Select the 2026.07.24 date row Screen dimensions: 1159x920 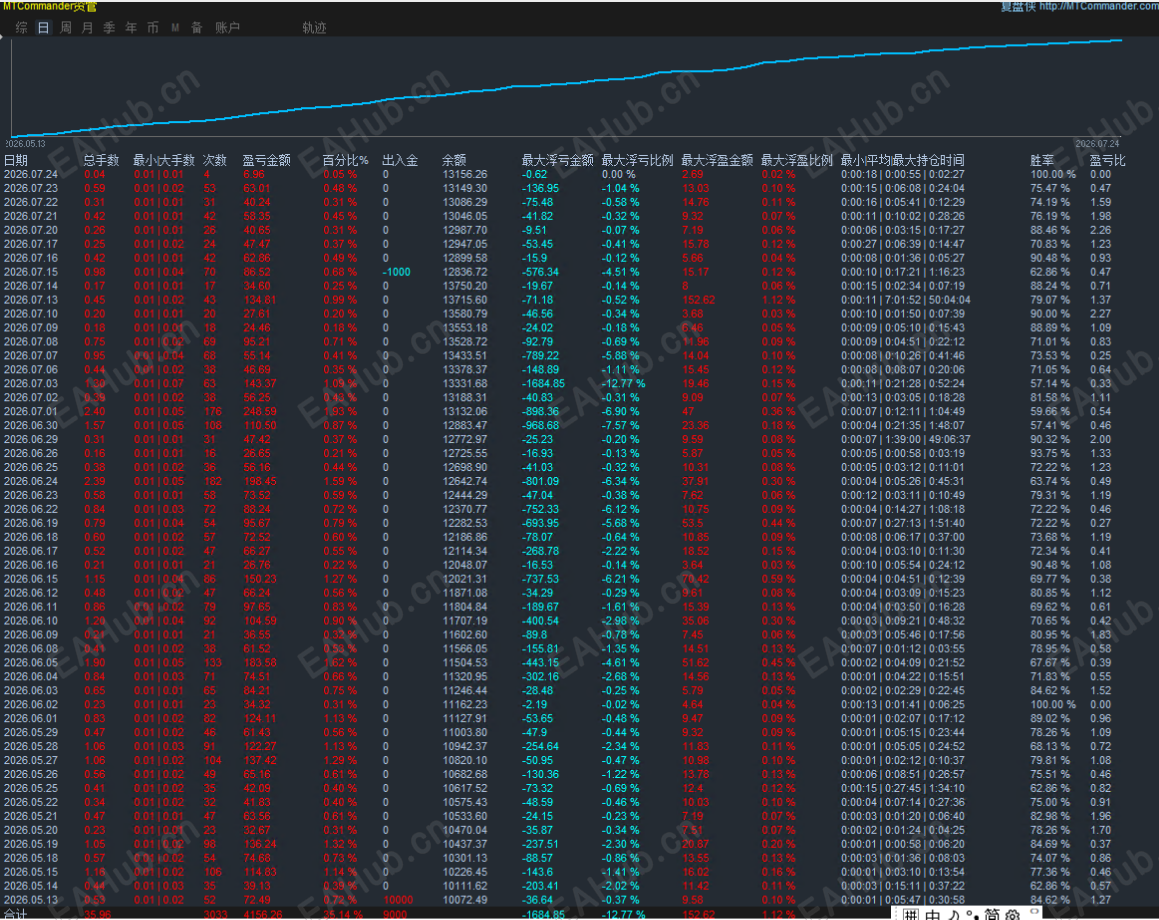pos(30,174)
